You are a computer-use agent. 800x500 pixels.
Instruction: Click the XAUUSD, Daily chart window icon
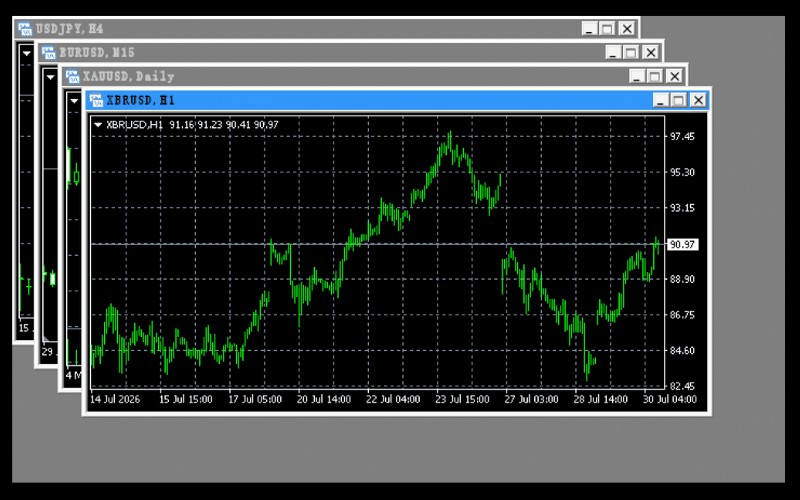[72, 77]
